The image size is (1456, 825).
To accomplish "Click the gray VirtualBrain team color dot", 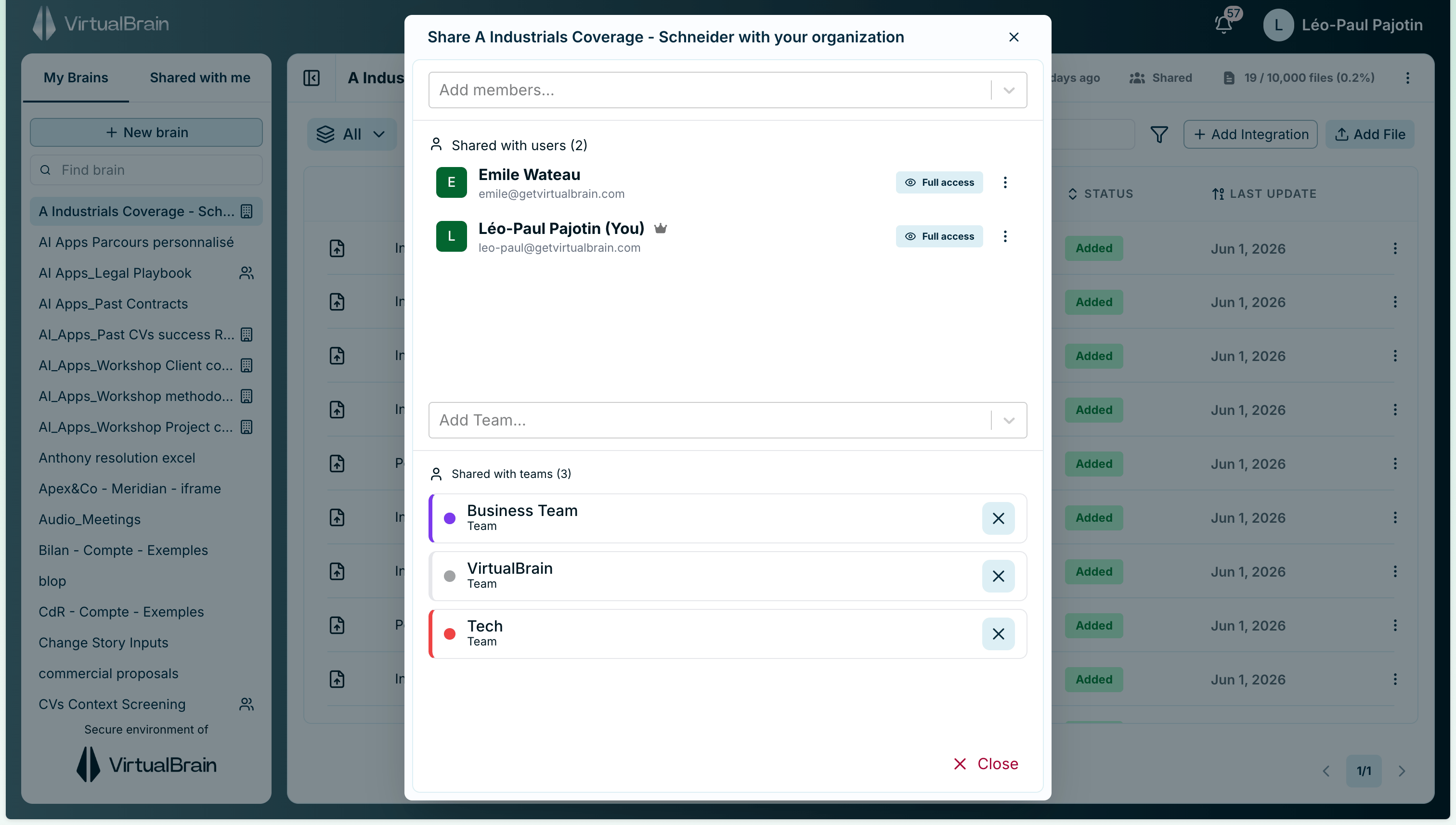I will click(449, 576).
